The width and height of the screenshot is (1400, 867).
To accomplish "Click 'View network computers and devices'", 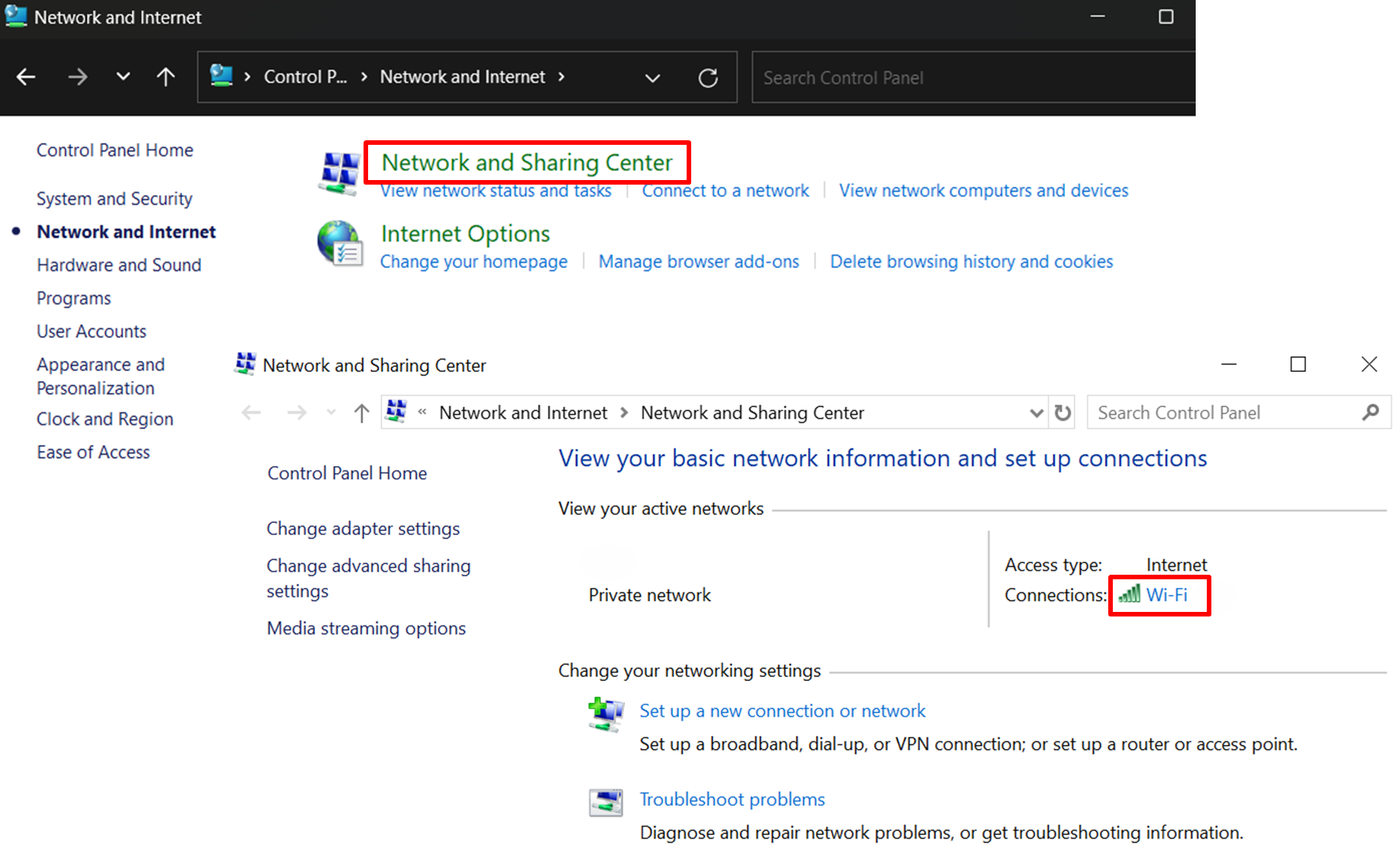I will (984, 190).
